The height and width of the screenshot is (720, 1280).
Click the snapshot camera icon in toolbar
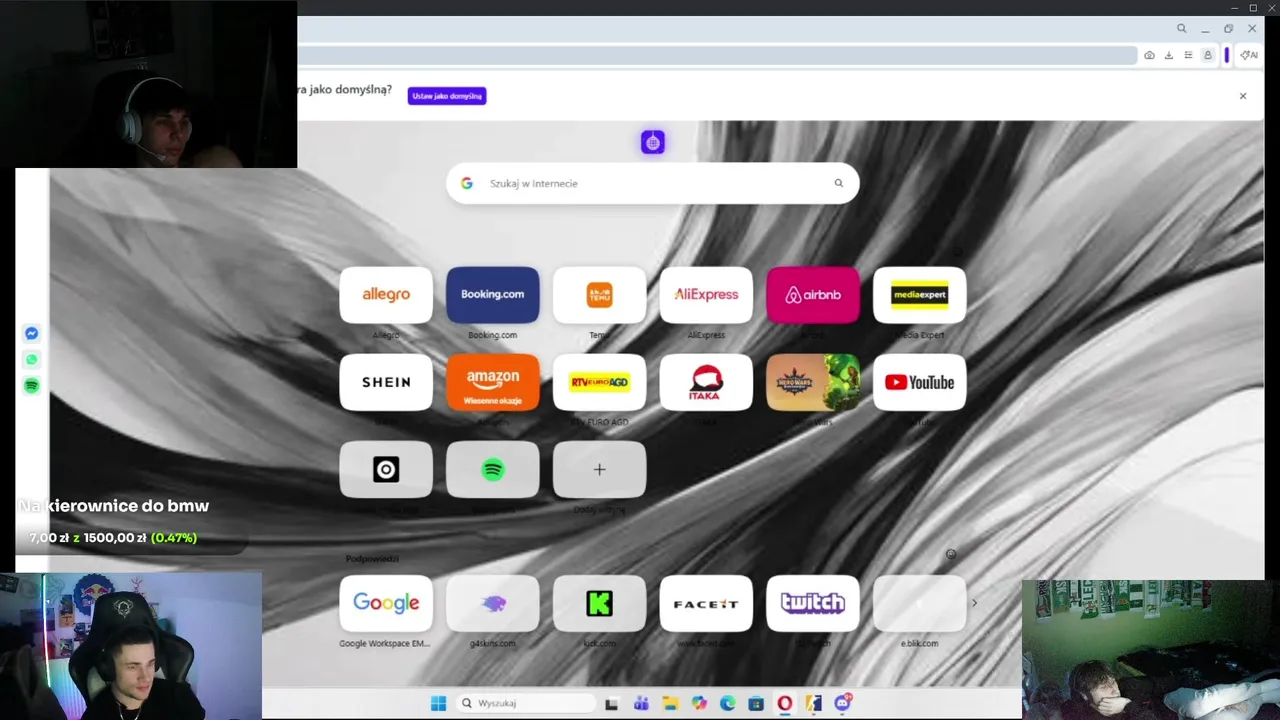pyautogui.click(x=1149, y=55)
